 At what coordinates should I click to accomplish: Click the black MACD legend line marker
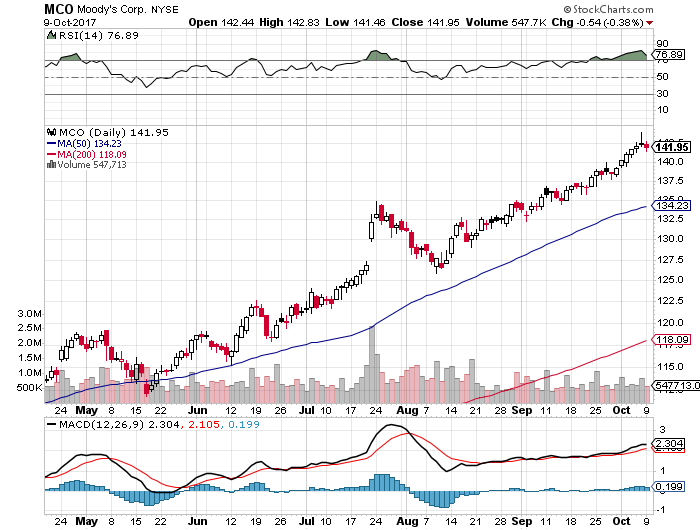click(x=52, y=424)
